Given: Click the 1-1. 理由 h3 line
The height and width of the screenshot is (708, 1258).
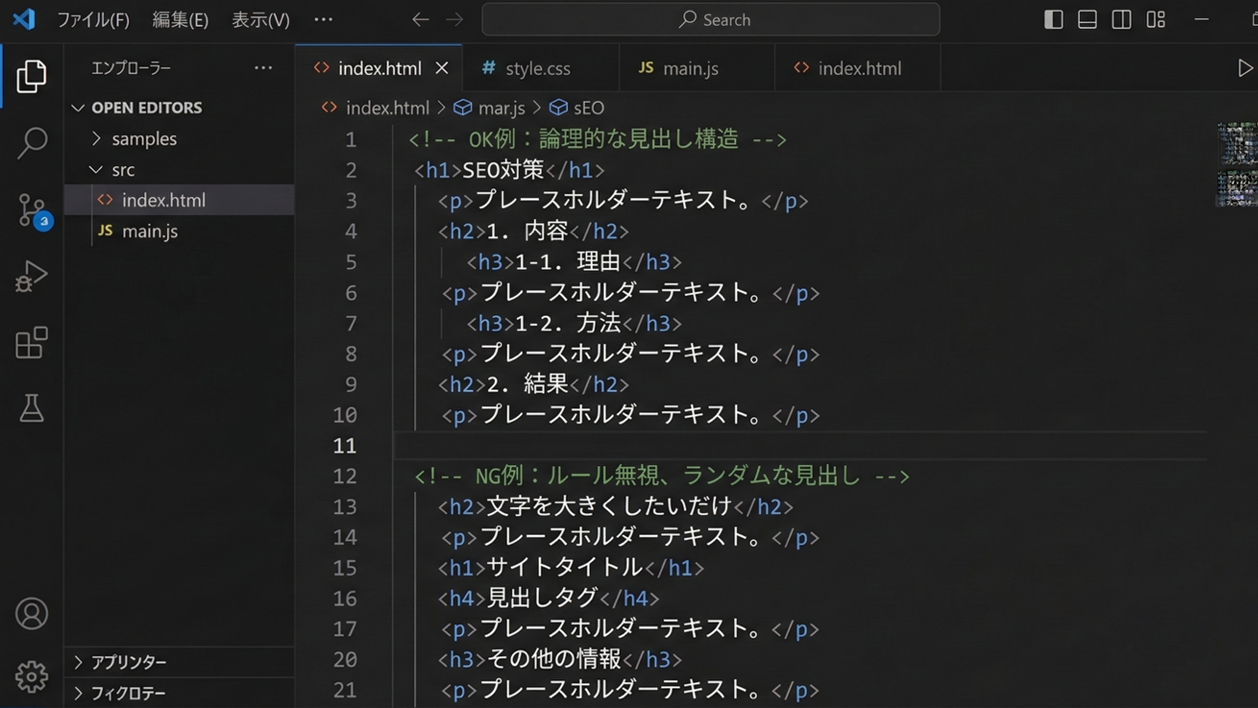Looking at the screenshot, I should click(x=574, y=262).
